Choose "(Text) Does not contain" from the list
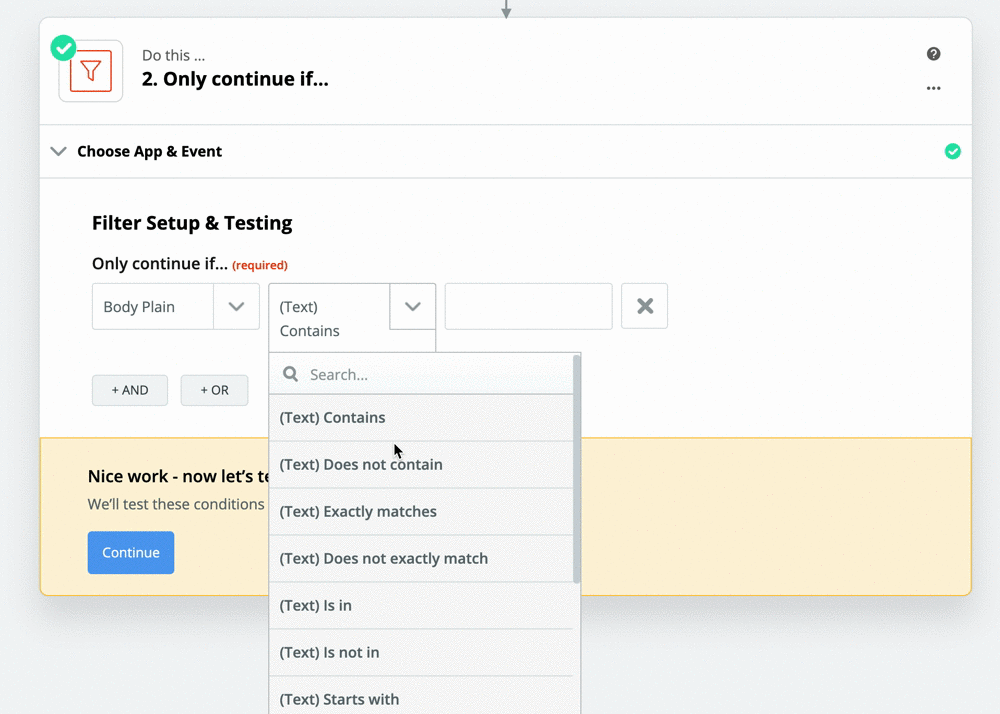1000x714 pixels. 360,464
